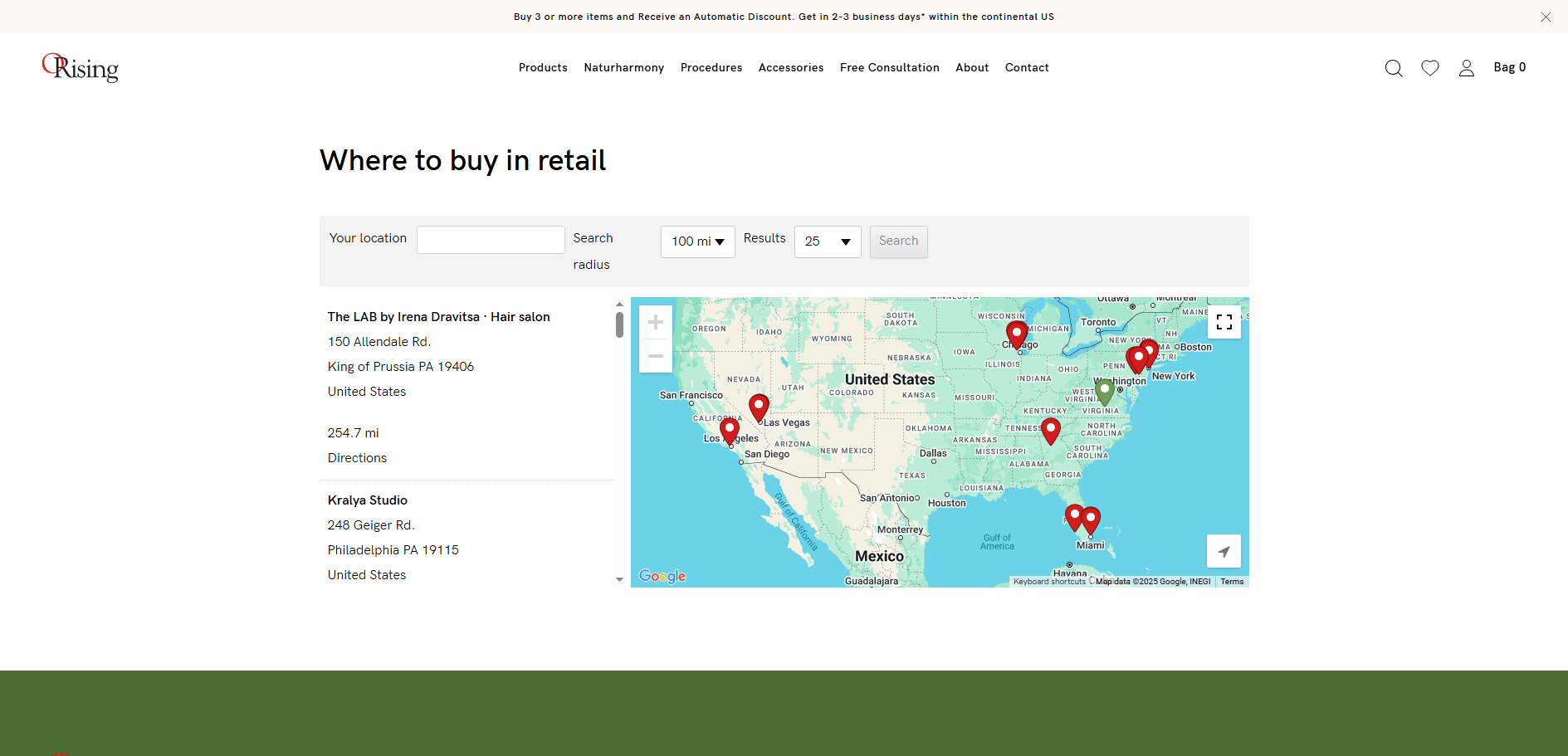Toggle map fullscreen view
The height and width of the screenshot is (756, 1568).
click(x=1224, y=322)
